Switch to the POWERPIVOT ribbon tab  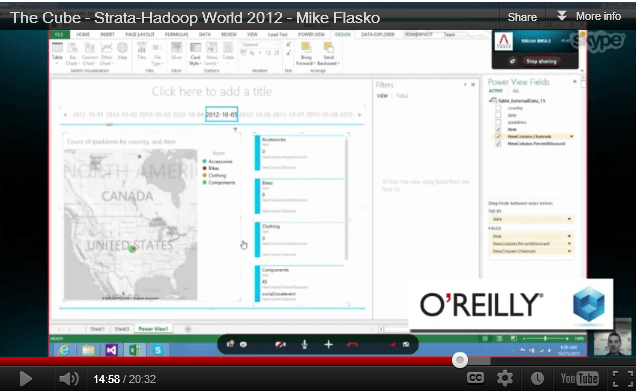tap(419, 34)
